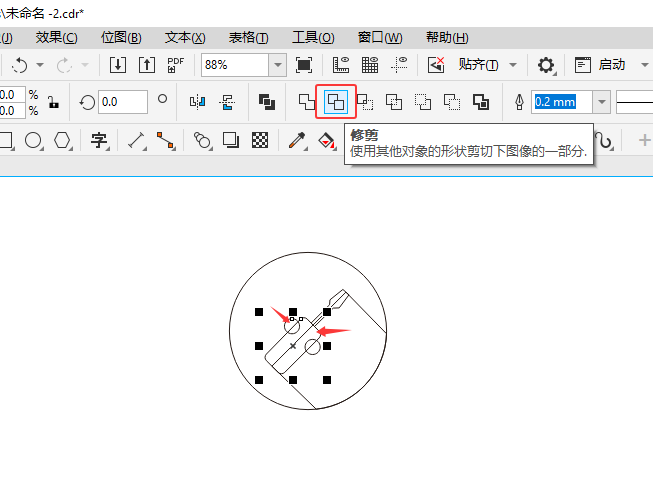This screenshot has height=487, width=653.
Task: Click the Redo arrow icon
Action: tap(64, 65)
